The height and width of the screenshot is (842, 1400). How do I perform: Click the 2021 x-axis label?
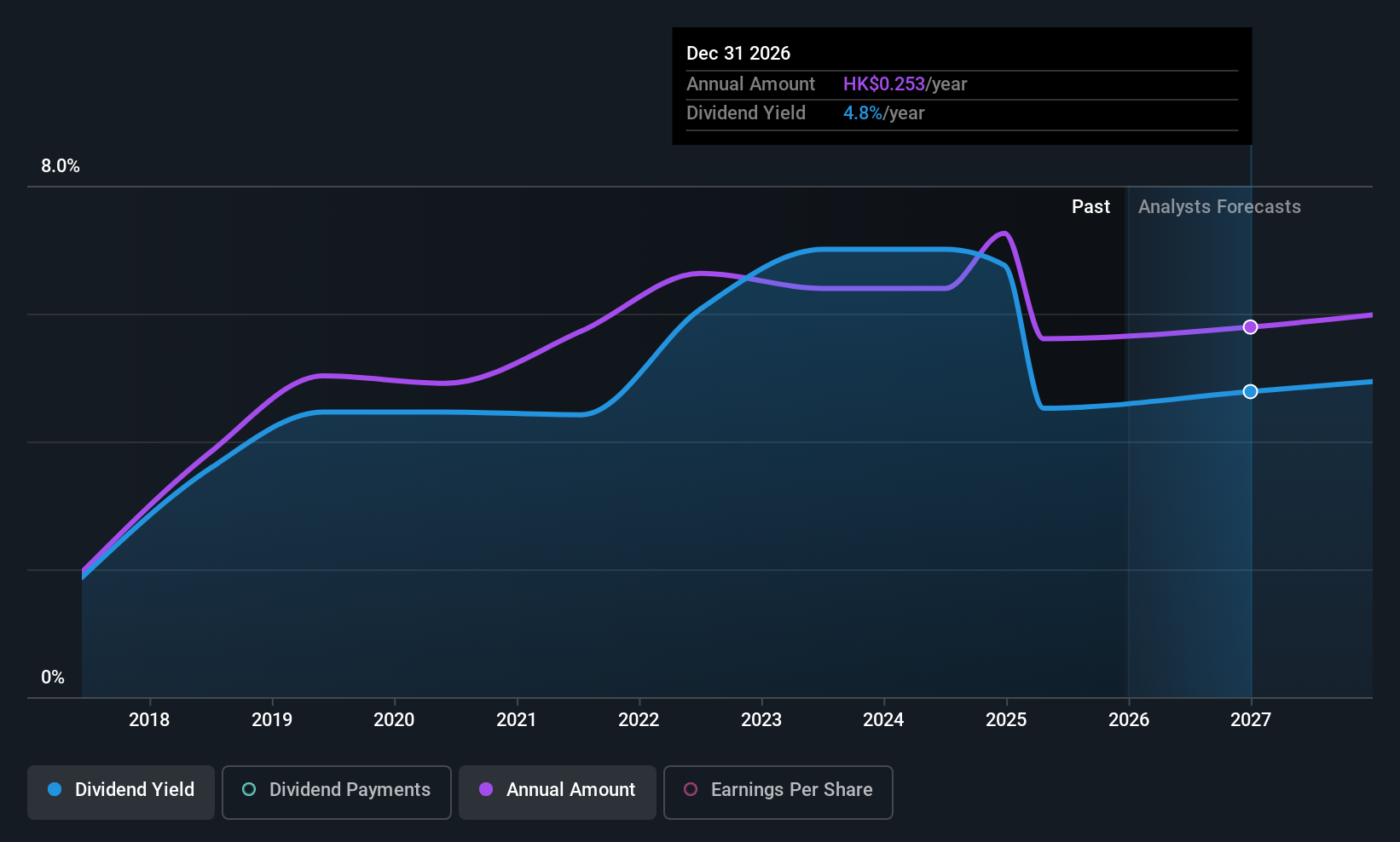[517, 720]
